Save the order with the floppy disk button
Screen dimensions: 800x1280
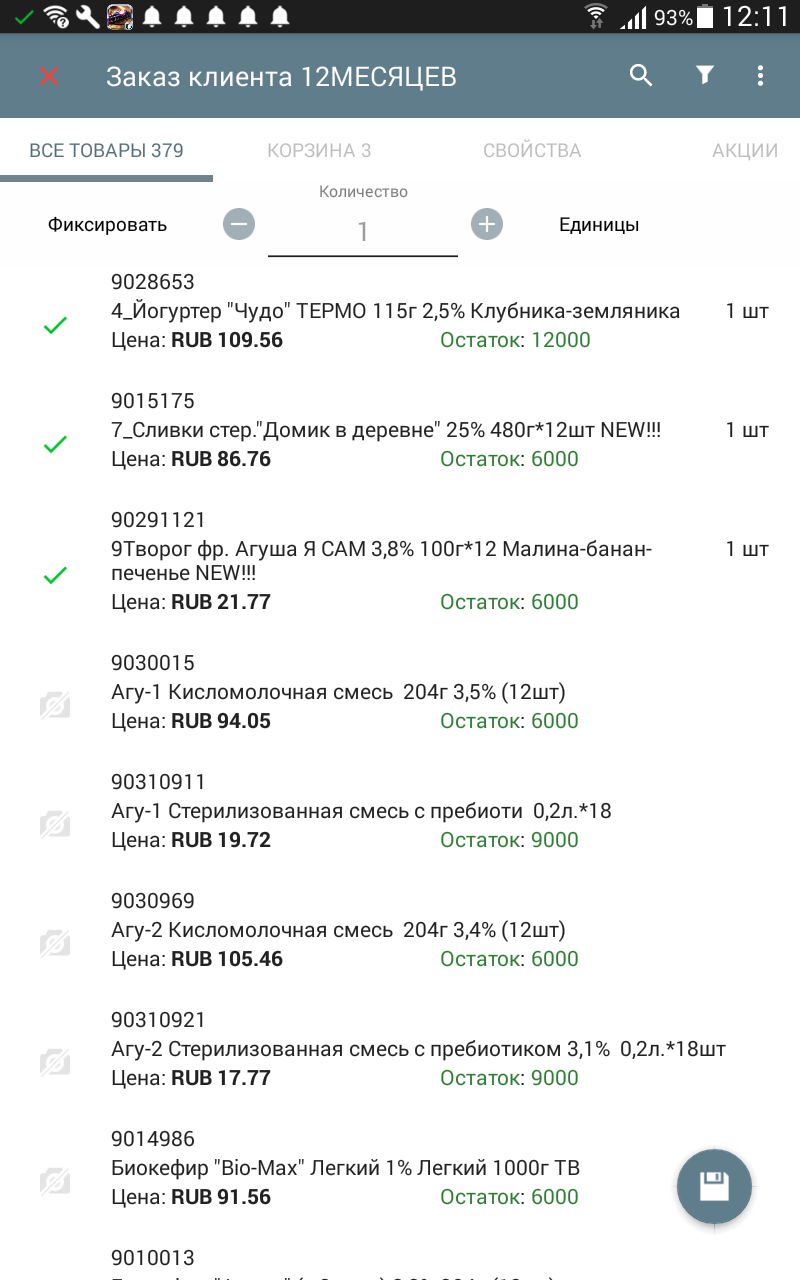714,1187
